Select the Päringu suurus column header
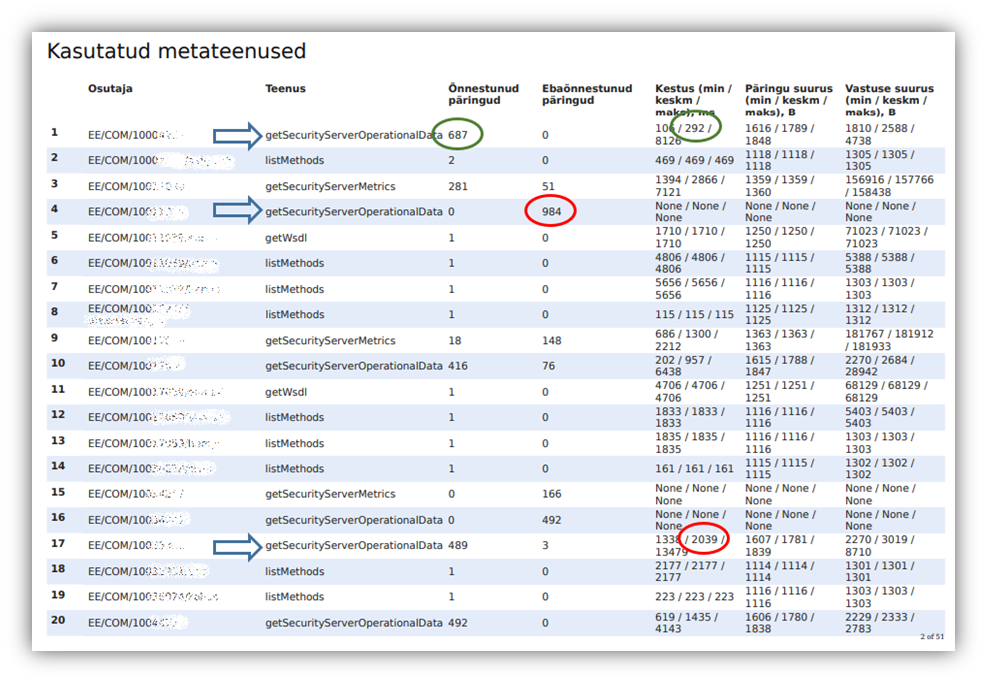Viewport: 987px width, 683px height. (x=788, y=100)
